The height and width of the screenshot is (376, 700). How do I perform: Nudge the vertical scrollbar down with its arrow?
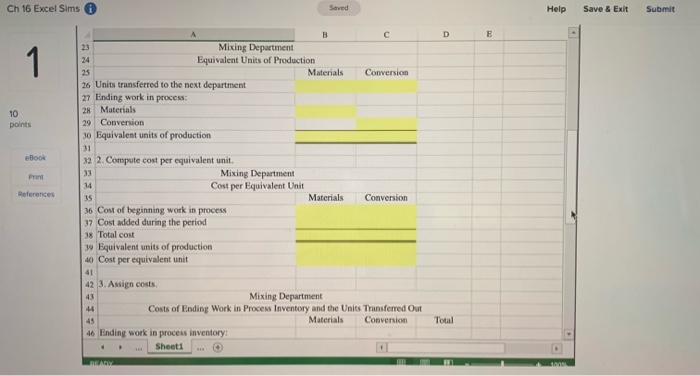[568, 334]
